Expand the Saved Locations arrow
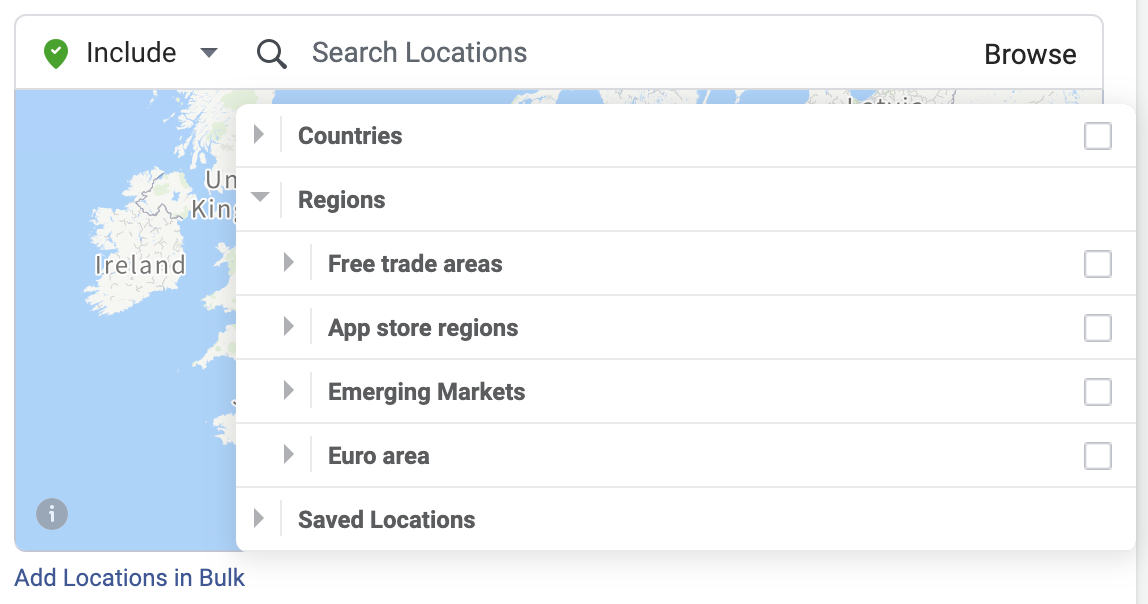Viewport: 1148px width, 604px height. point(259,519)
